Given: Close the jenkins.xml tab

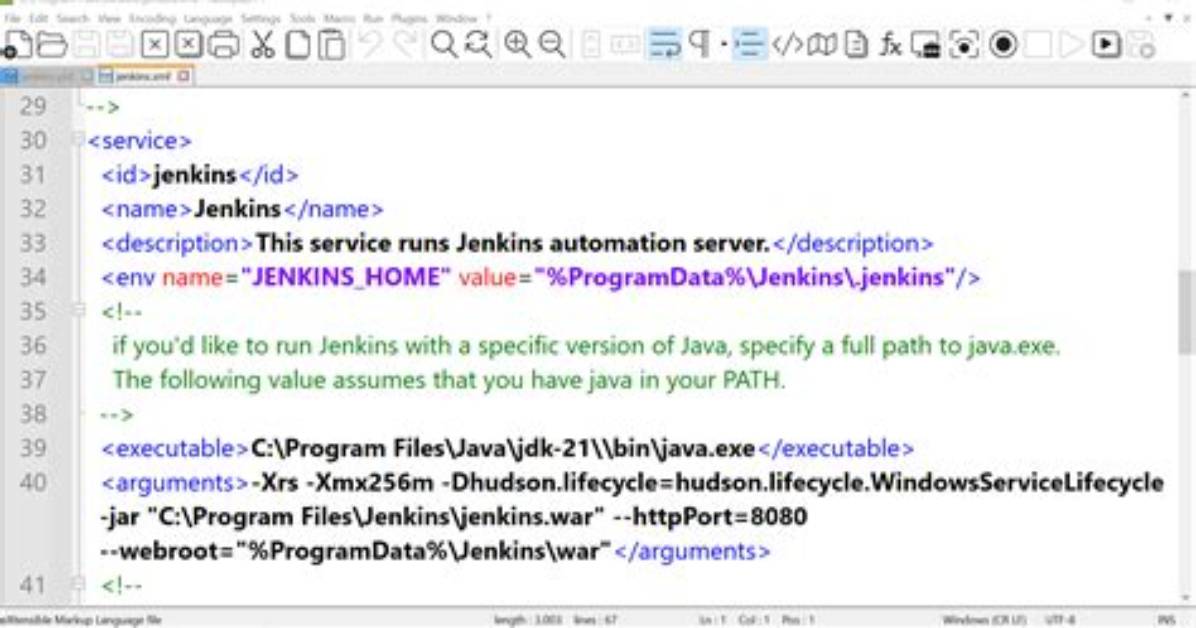Looking at the screenshot, I should pyautogui.click(x=184, y=76).
